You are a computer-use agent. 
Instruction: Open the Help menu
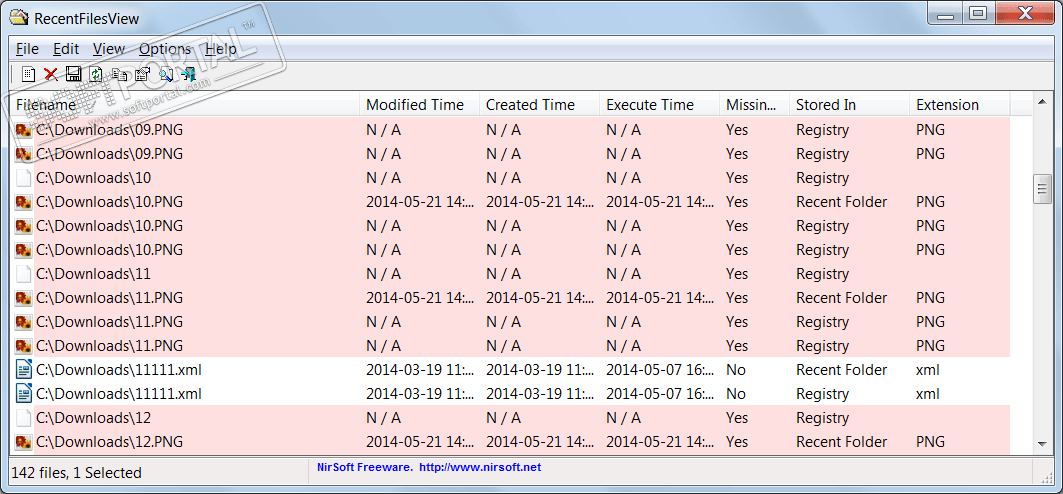pyautogui.click(x=221, y=49)
